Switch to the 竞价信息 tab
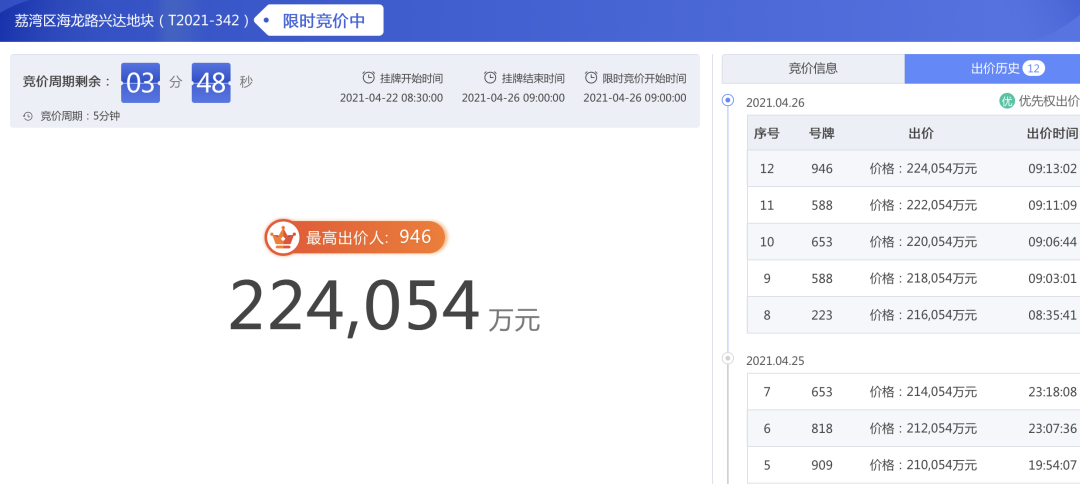 click(x=813, y=69)
